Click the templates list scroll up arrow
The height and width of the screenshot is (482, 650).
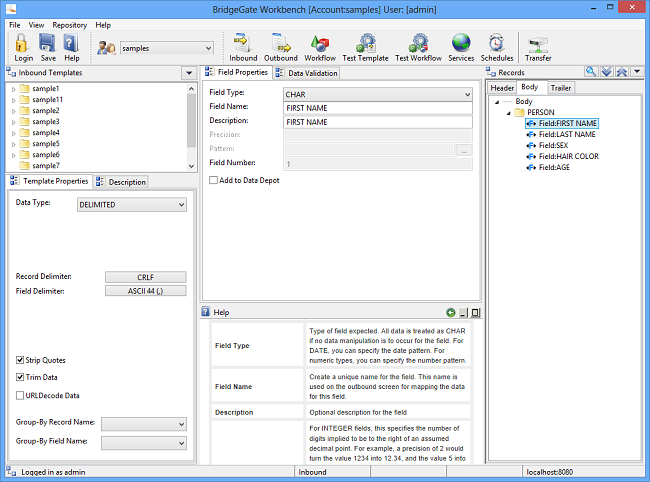(x=191, y=89)
